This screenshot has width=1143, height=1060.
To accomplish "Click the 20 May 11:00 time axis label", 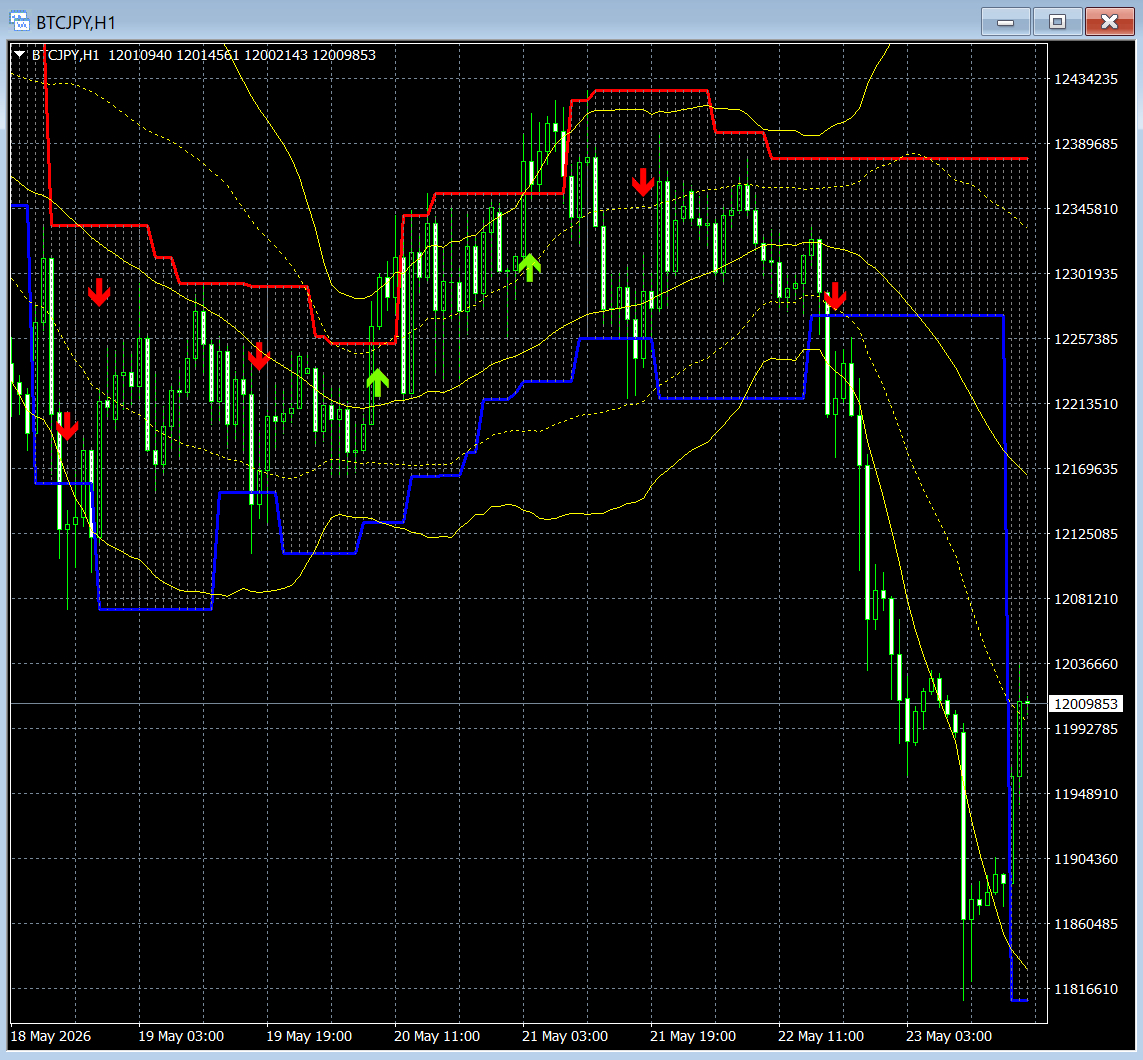I will point(437,1036).
